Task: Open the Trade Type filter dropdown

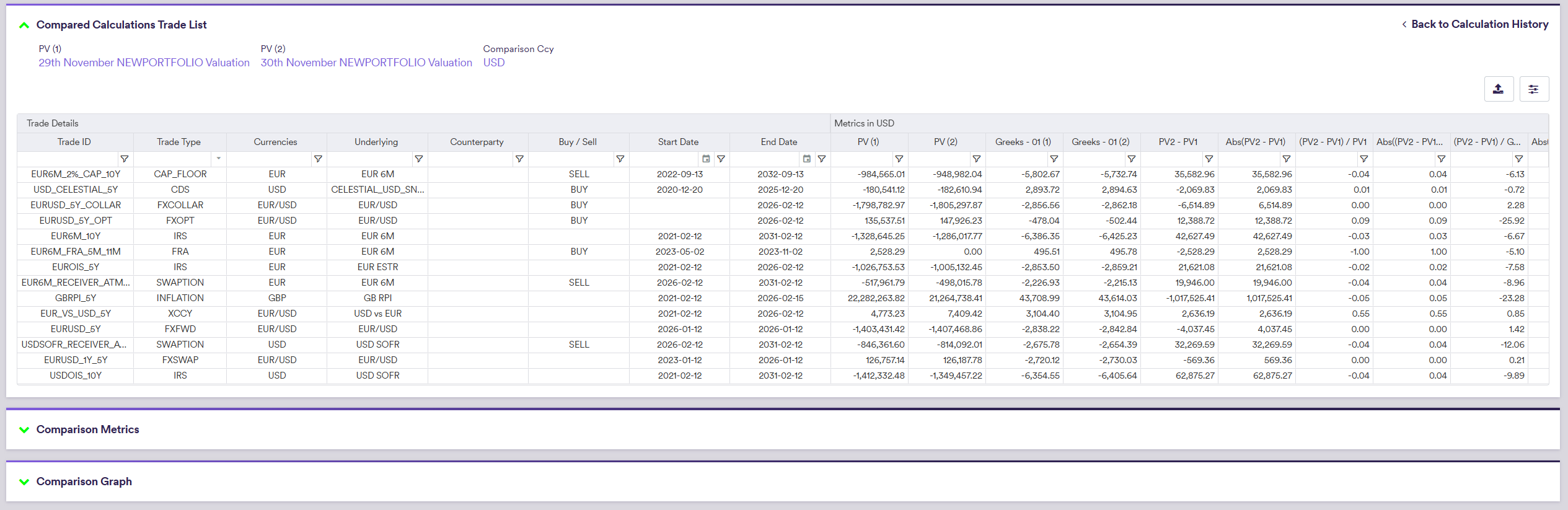Action: (218, 159)
